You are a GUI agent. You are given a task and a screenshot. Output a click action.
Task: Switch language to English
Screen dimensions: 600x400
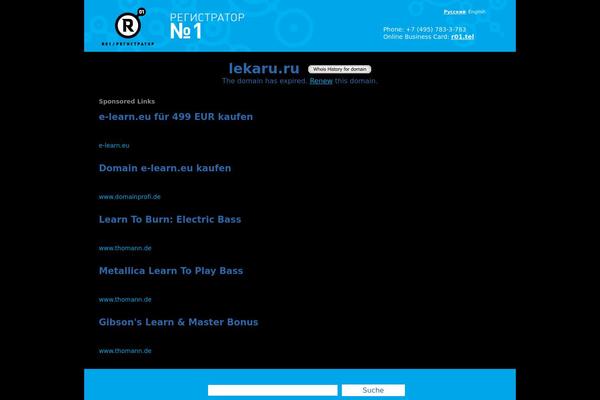coord(476,12)
